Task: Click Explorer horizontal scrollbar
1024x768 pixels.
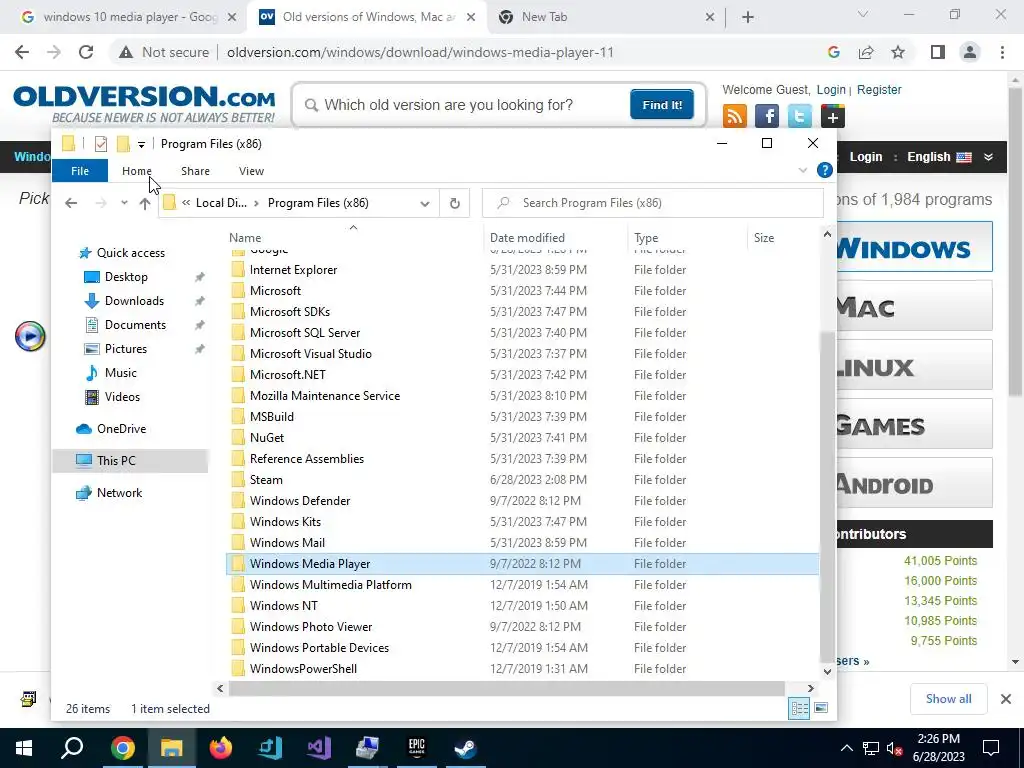Action: (x=507, y=688)
